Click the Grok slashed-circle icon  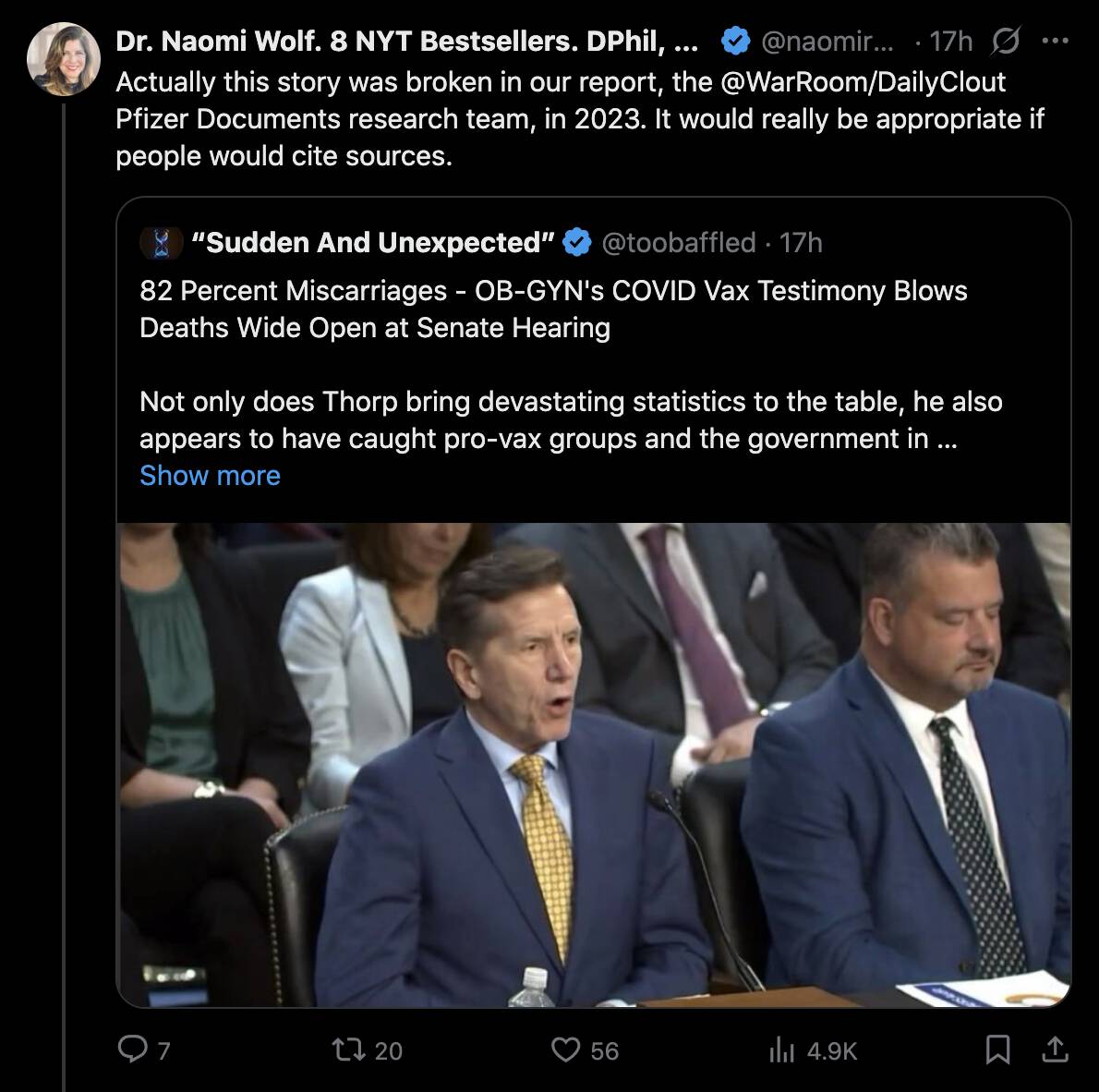click(x=1006, y=41)
